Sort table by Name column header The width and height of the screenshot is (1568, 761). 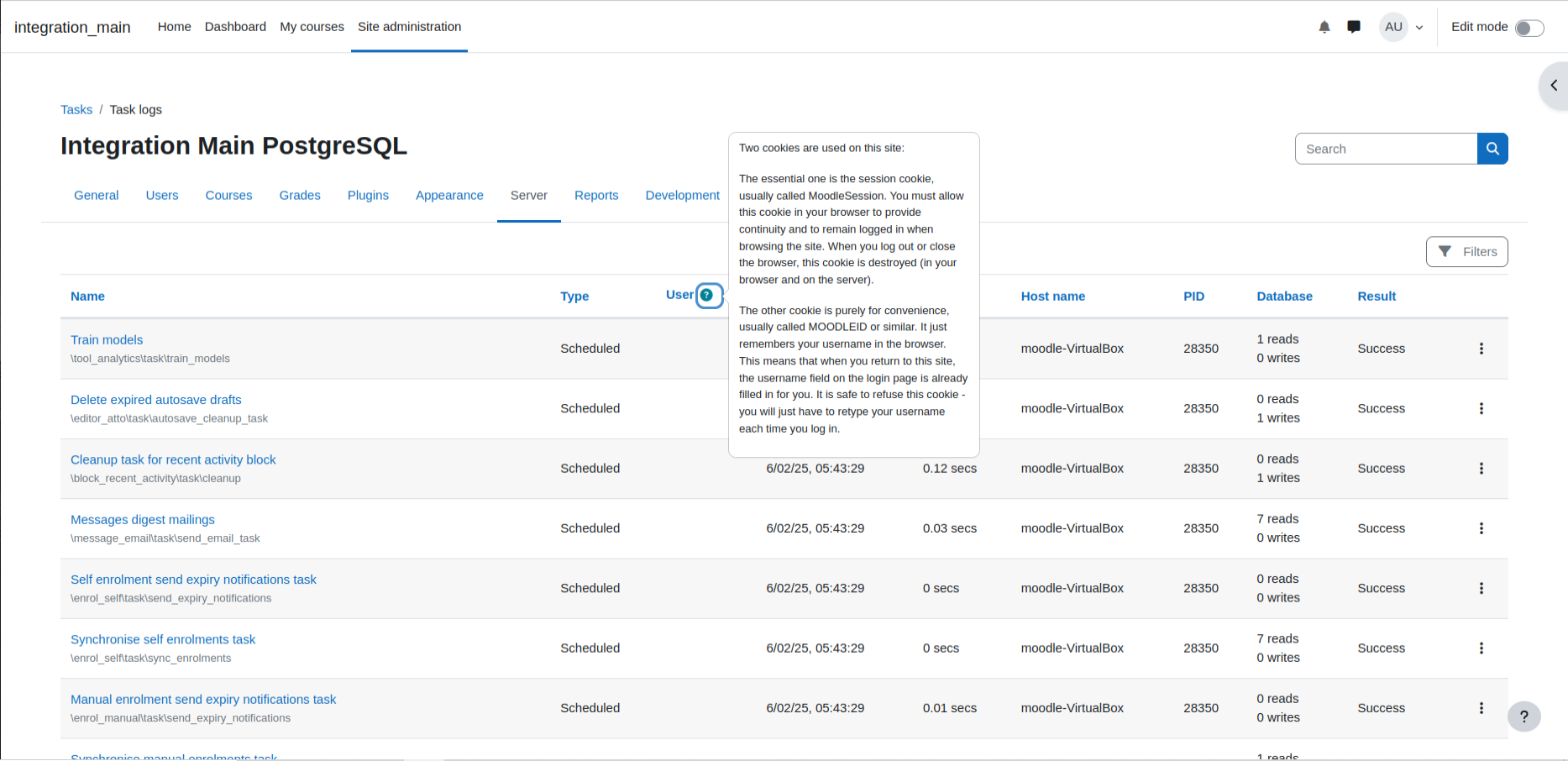pyautogui.click(x=87, y=297)
